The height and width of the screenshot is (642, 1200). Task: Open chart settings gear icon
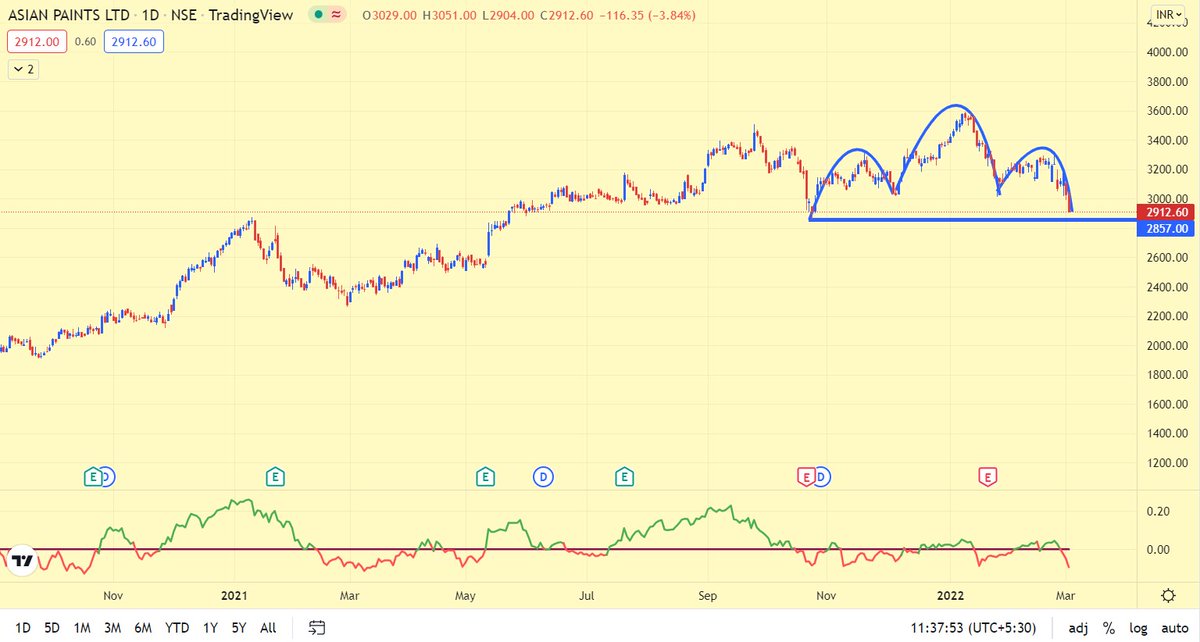(x=1167, y=595)
